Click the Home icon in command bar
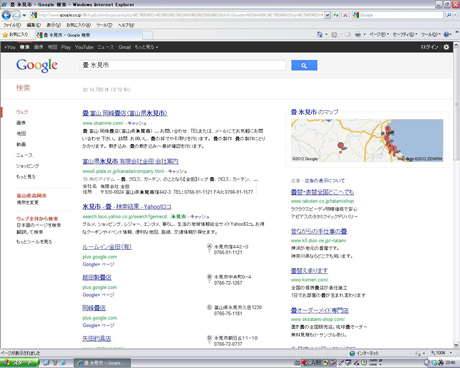Viewport: 460px width, 368px height. tap(320, 34)
